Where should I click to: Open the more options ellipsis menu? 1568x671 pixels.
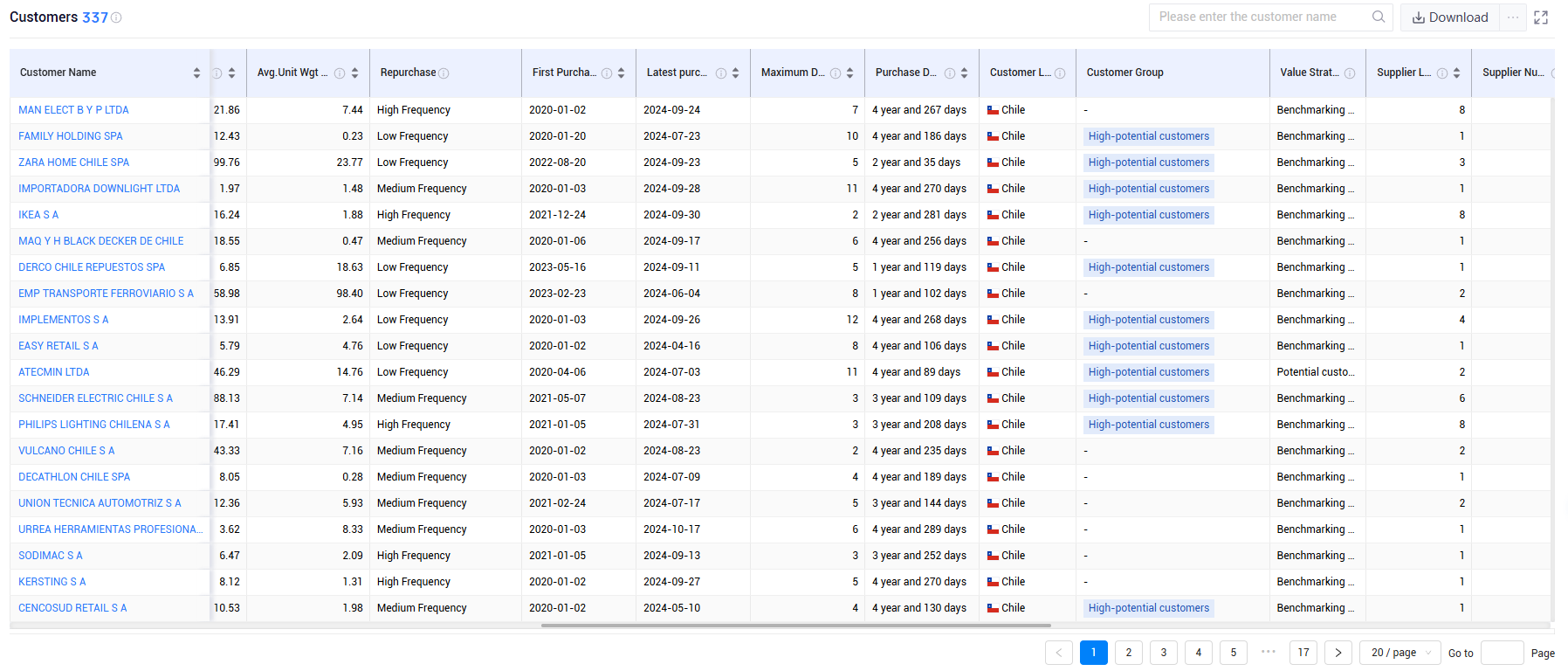coord(1513,17)
